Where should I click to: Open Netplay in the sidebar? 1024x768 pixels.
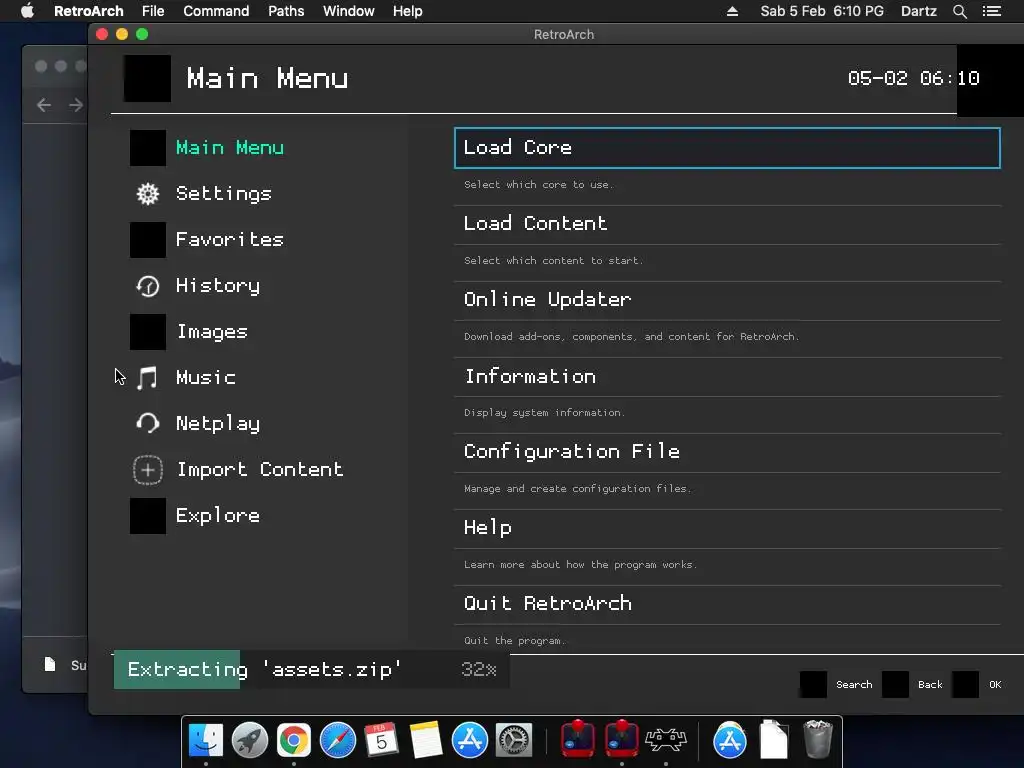218,423
